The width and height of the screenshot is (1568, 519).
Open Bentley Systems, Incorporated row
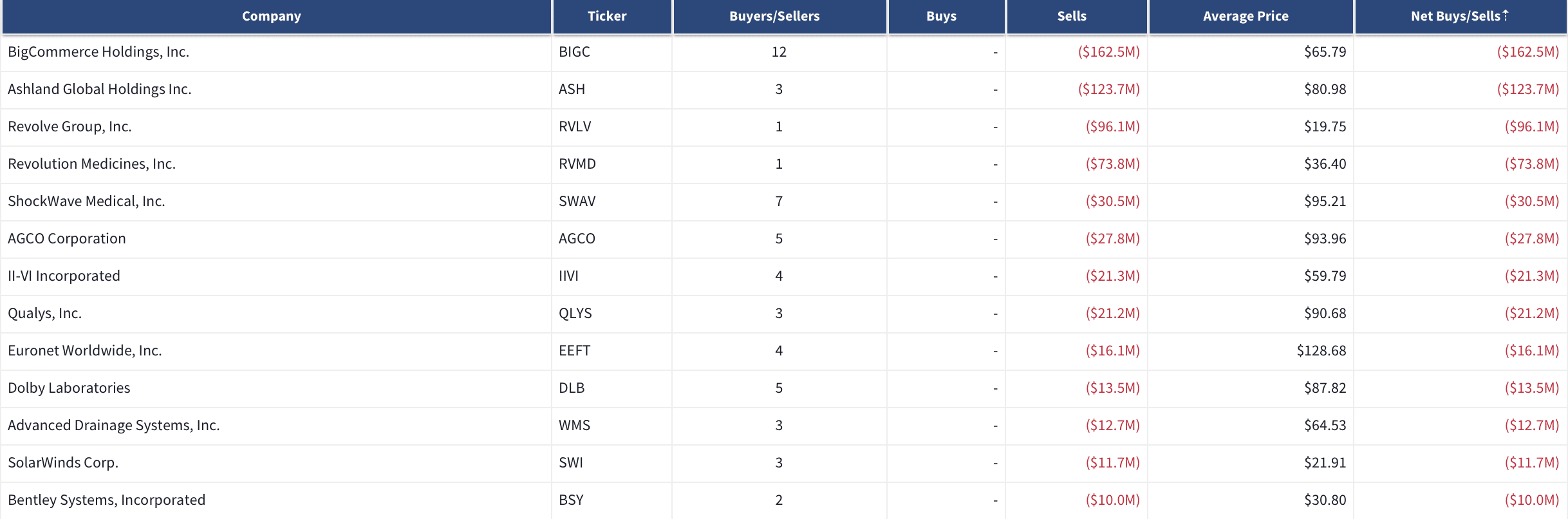coord(784,500)
